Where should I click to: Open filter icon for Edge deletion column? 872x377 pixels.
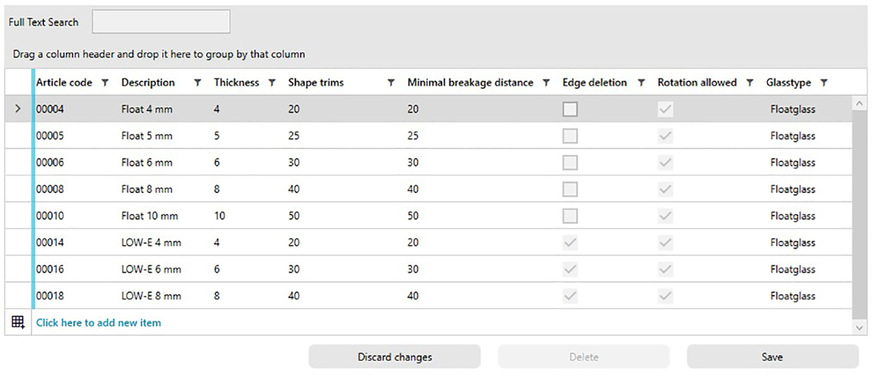pyautogui.click(x=641, y=83)
